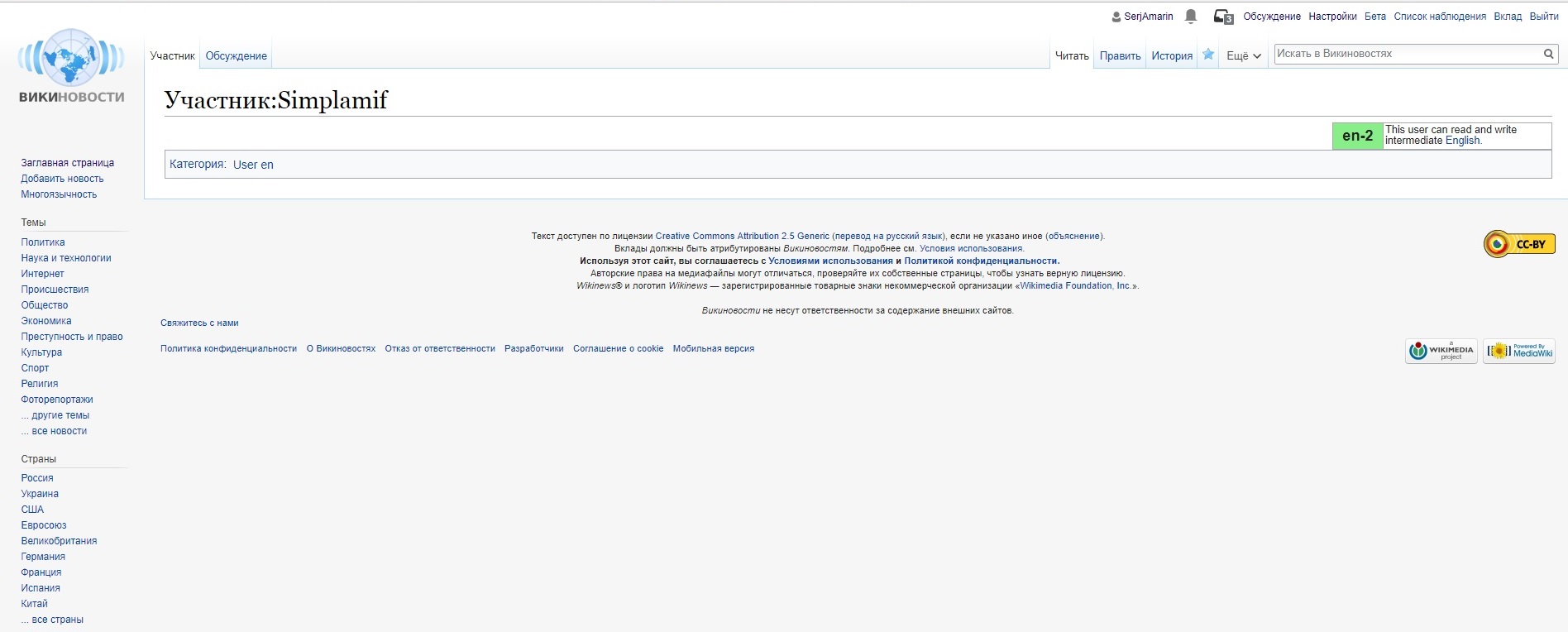The height and width of the screenshot is (632, 1568).
Task: Click Добавить новость in sidebar
Action: click(x=62, y=179)
